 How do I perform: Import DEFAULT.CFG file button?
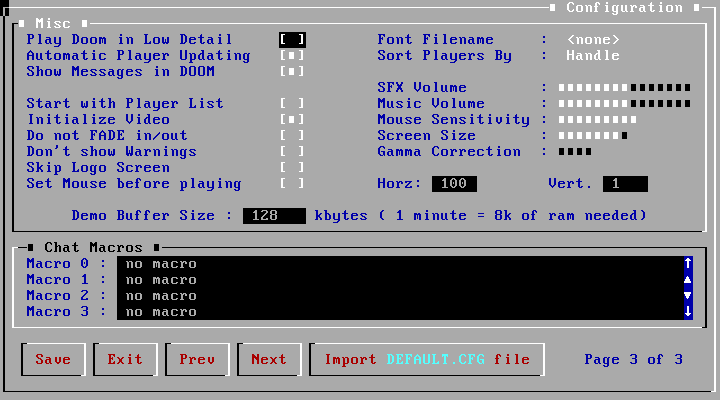click(x=427, y=360)
